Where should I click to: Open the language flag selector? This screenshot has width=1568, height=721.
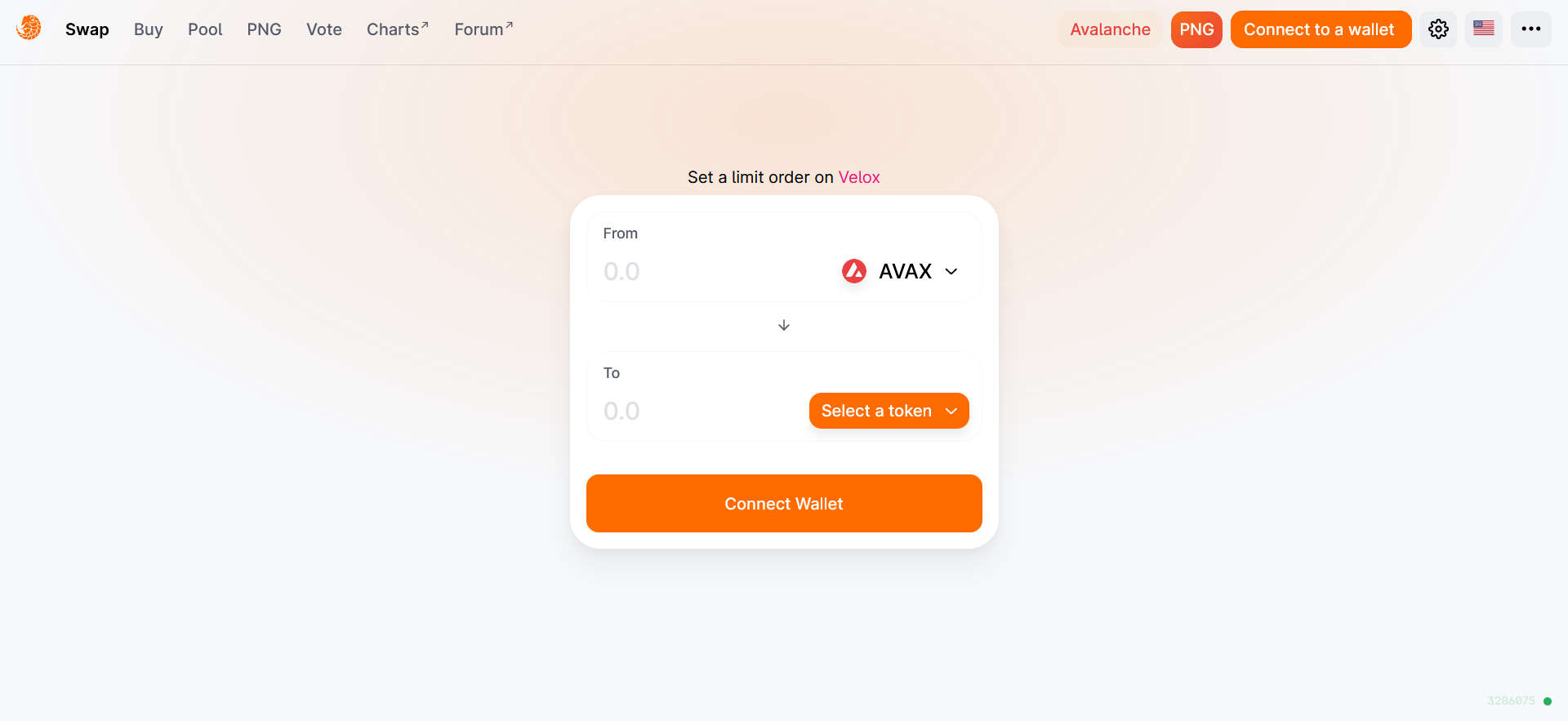pos(1483,29)
